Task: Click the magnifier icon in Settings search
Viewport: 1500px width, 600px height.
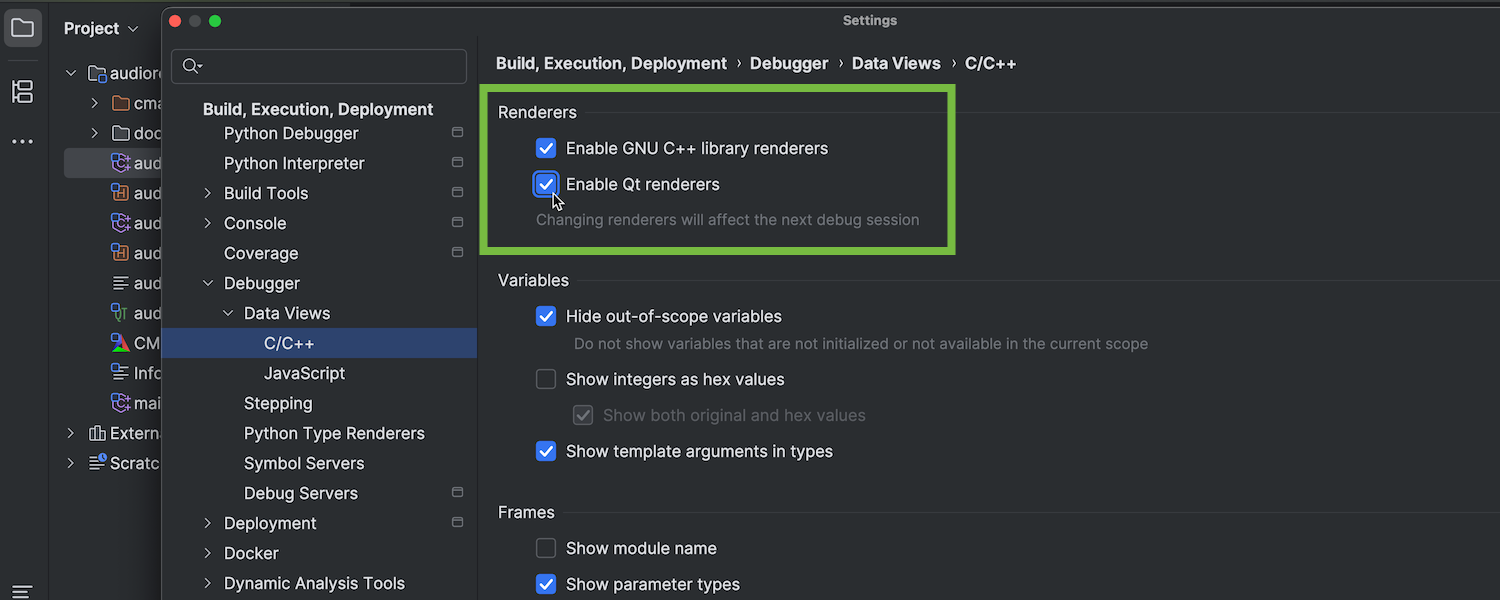Action: tap(192, 67)
